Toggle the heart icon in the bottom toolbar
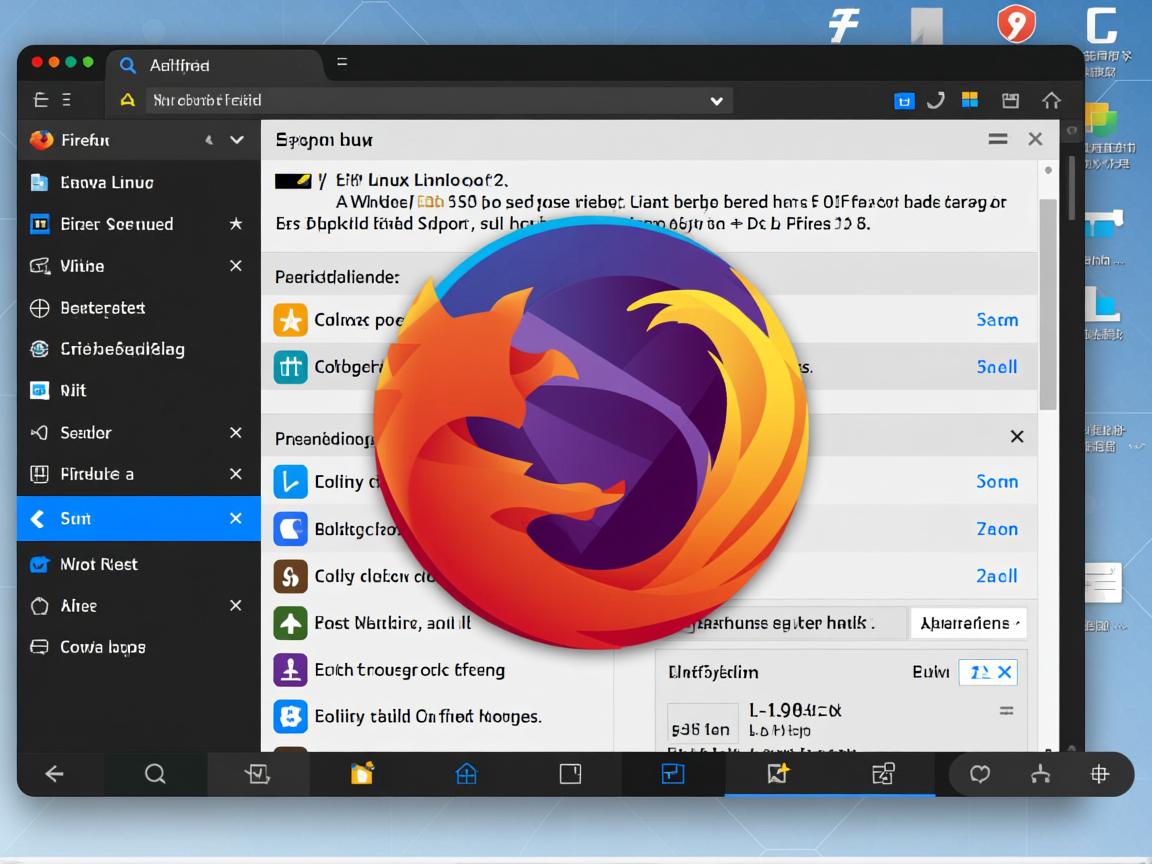The height and width of the screenshot is (864, 1152). [979, 773]
